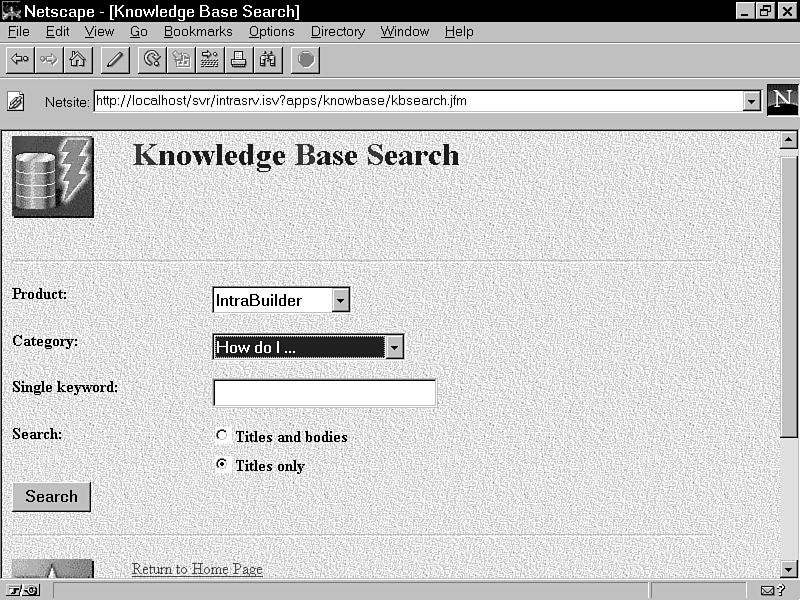The height and width of the screenshot is (600, 800).
Task: Select the "Titles and bodies" radio button
Action: (222, 436)
